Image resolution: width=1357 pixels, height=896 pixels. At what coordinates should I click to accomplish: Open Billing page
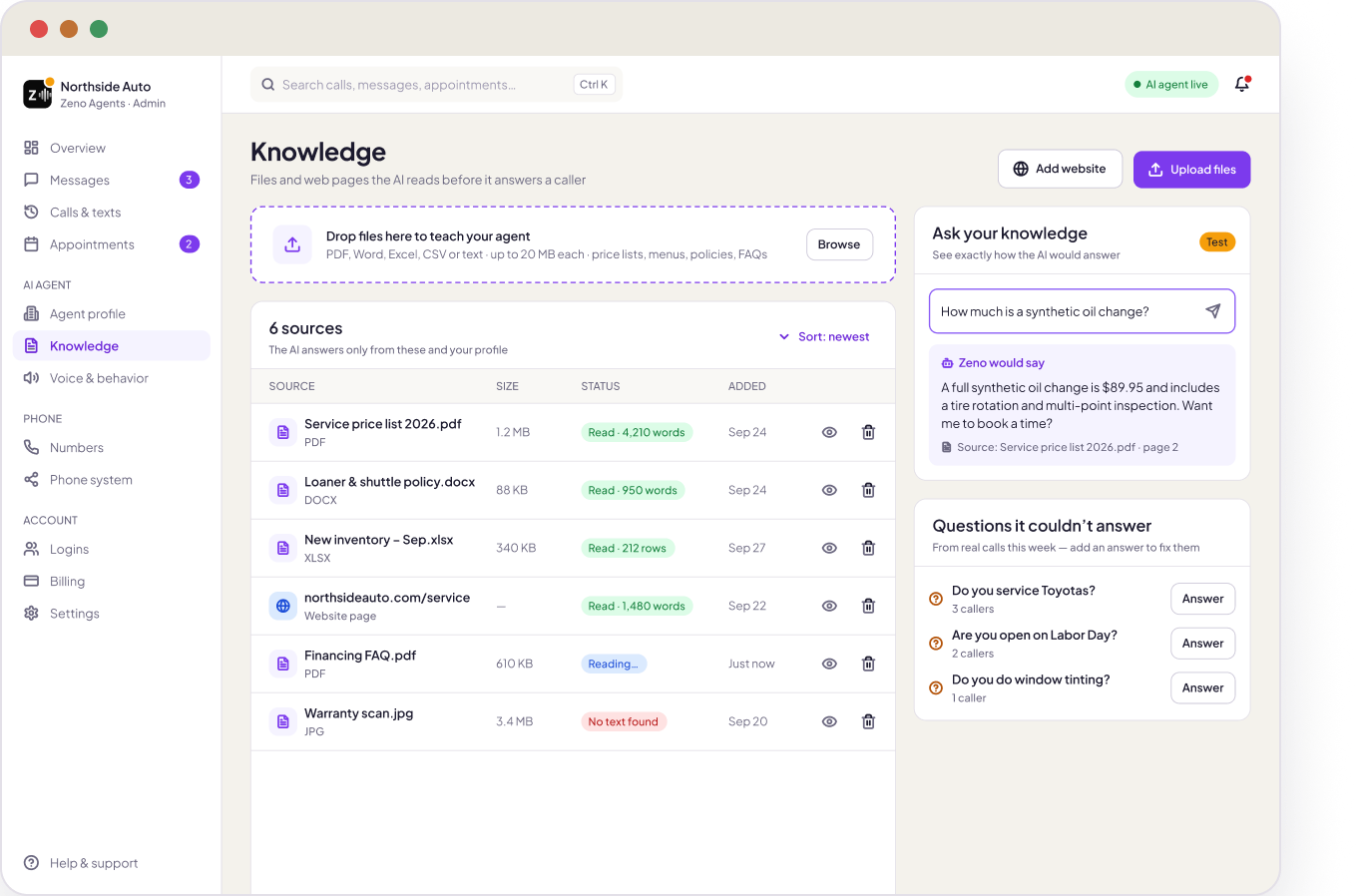tap(112, 582)
